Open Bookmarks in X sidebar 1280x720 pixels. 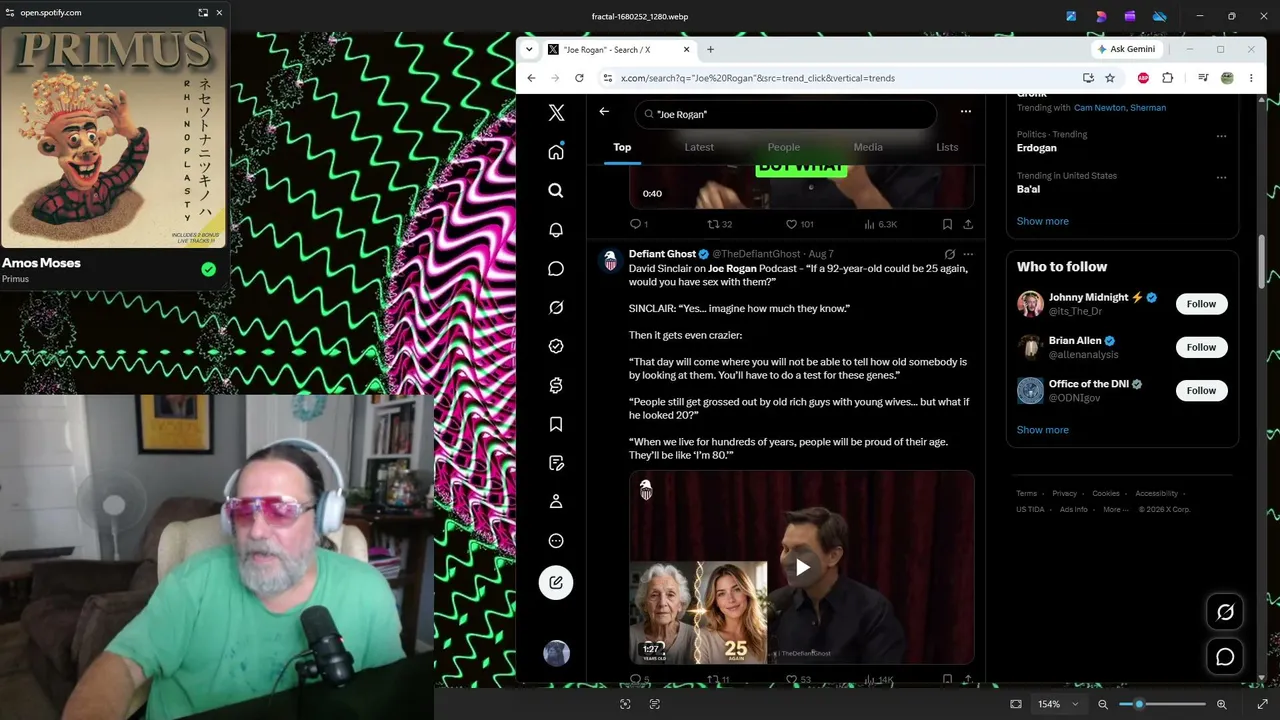556,424
